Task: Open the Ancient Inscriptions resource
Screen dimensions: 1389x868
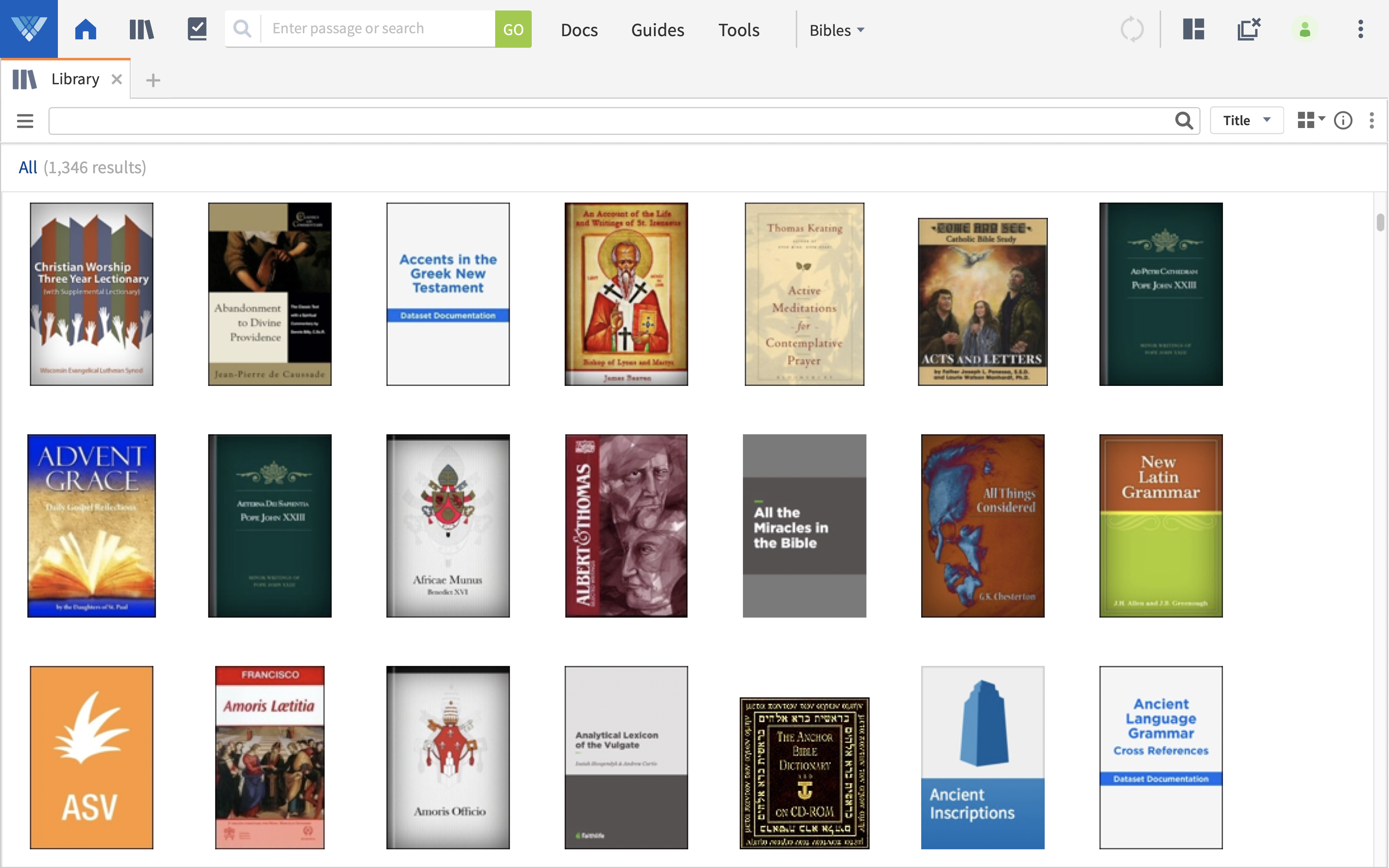Action: [x=983, y=757]
